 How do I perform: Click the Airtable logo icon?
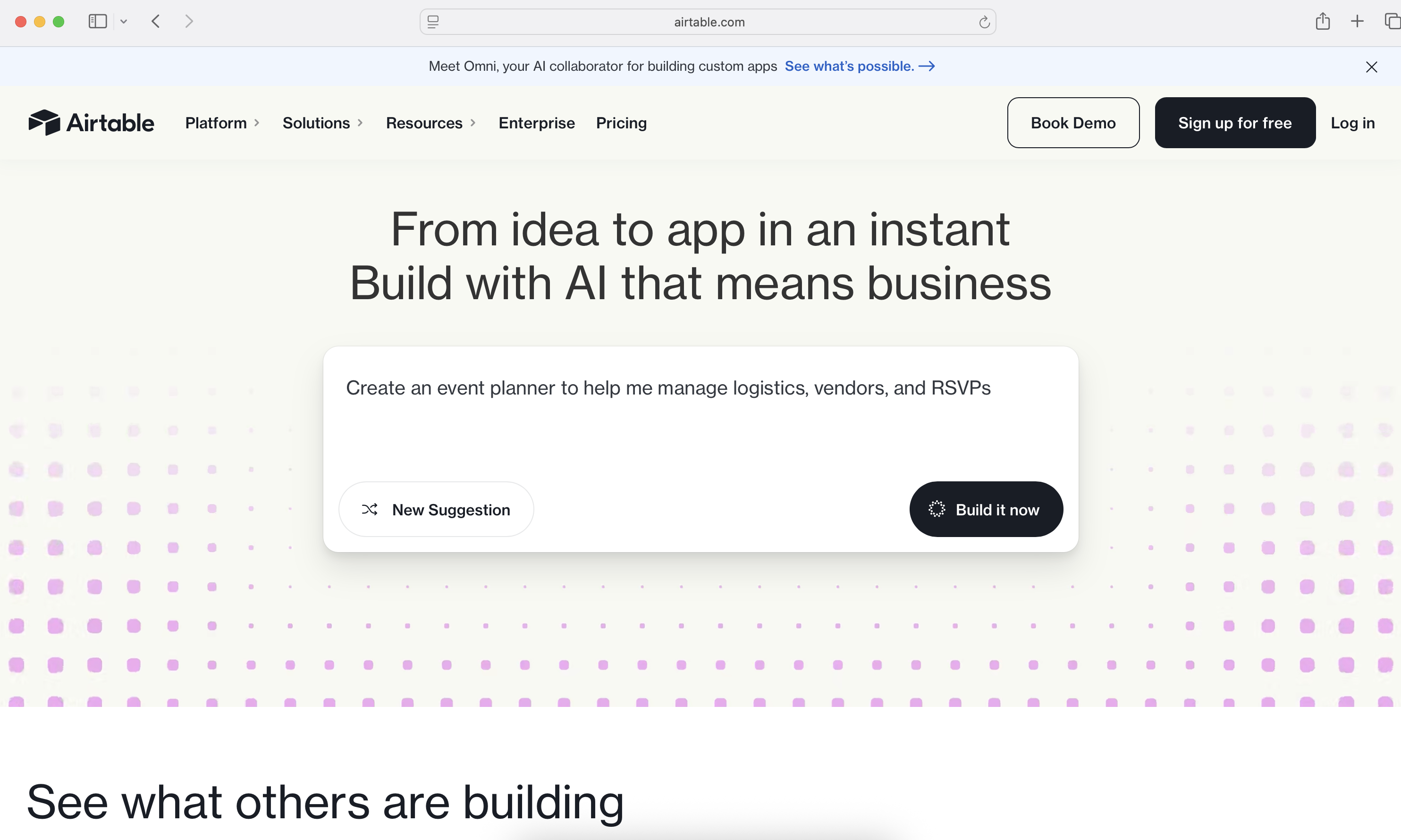[44, 122]
